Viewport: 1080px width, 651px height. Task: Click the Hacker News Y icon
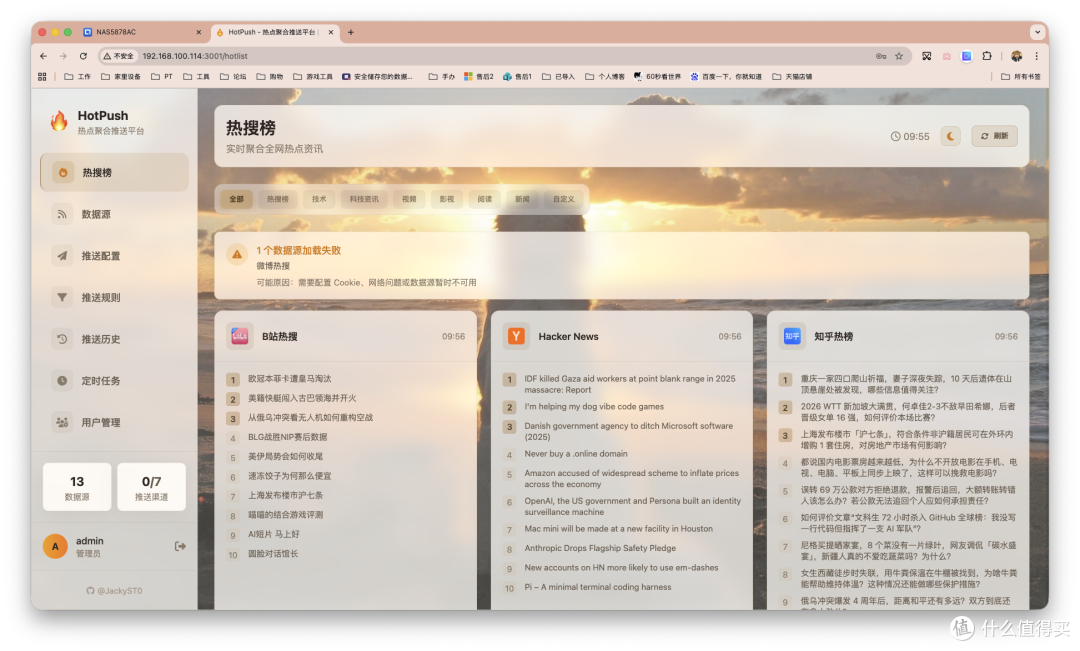pos(516,336)
